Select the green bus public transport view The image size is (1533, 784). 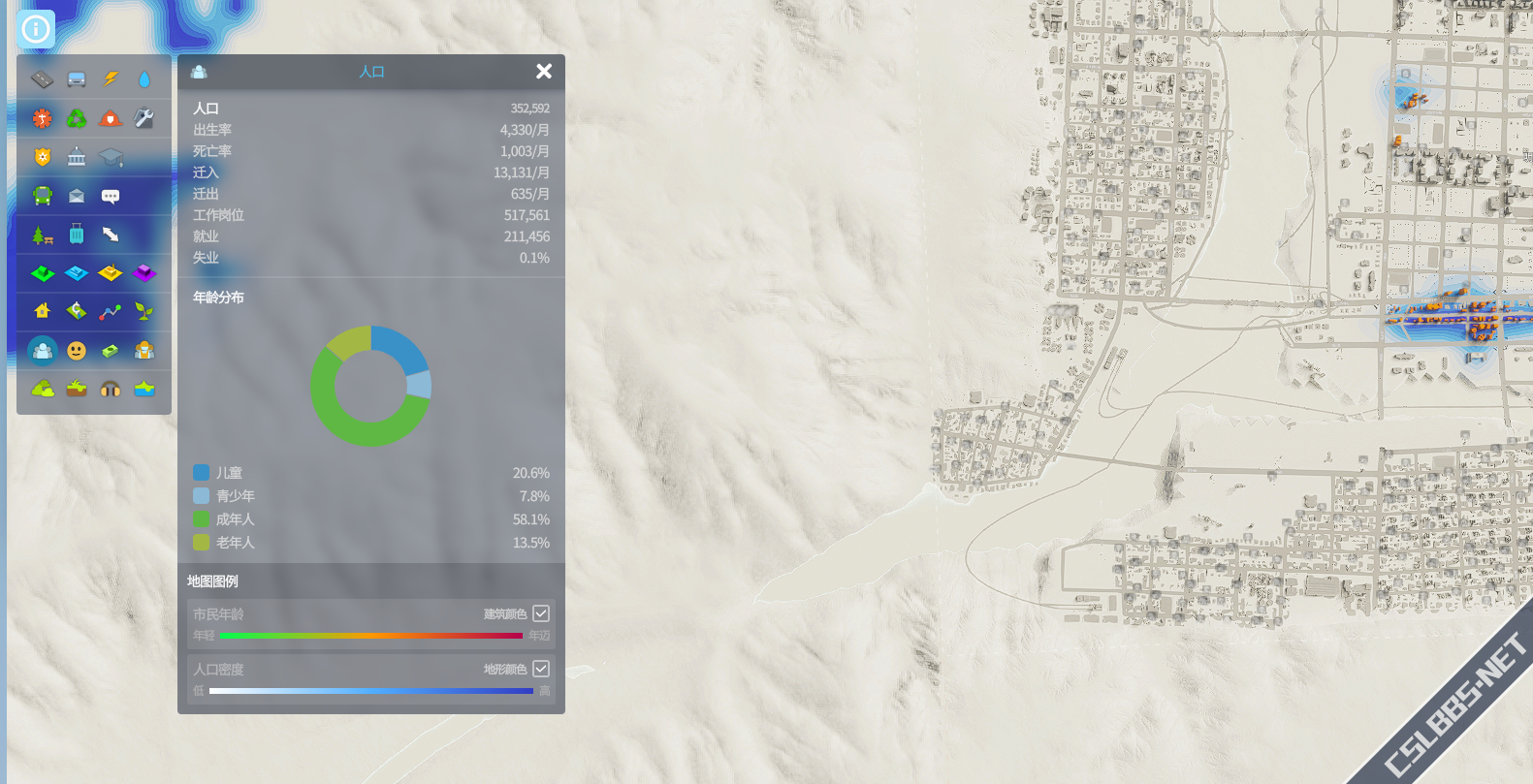point(42,196)
